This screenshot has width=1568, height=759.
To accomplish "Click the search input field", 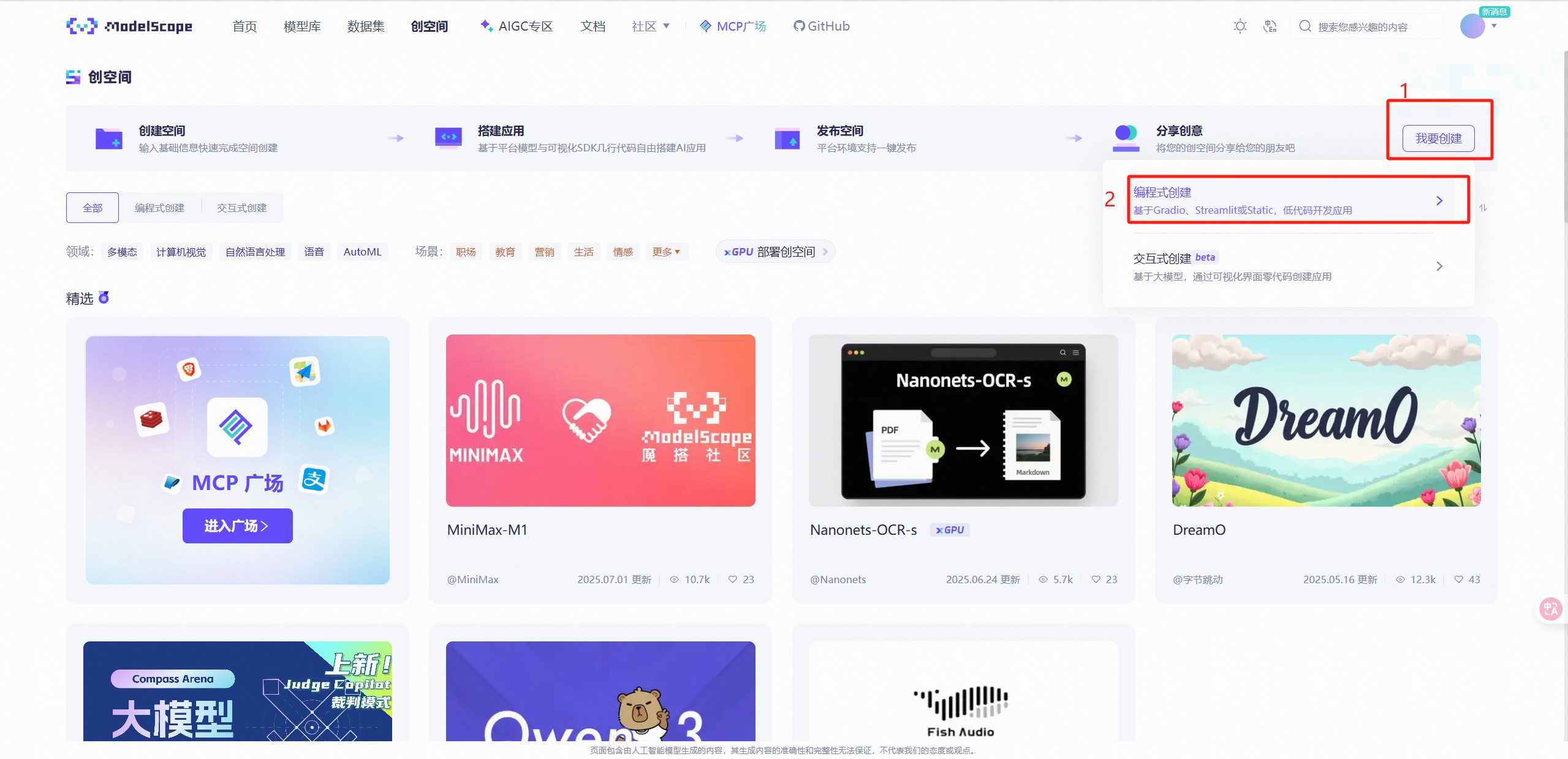I will pyautogui.click(x=1368, y=26).
